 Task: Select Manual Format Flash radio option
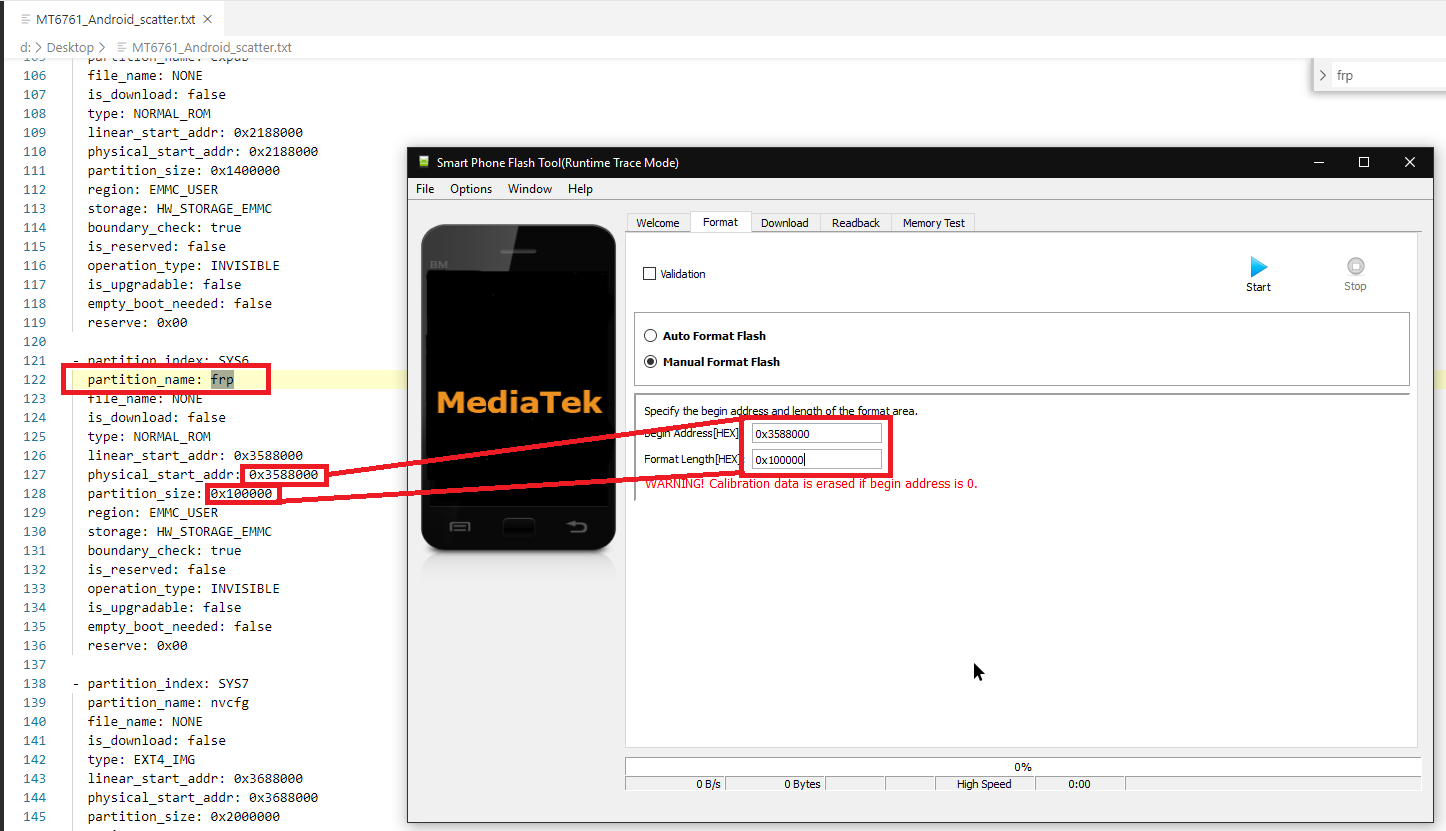point(651,362)
